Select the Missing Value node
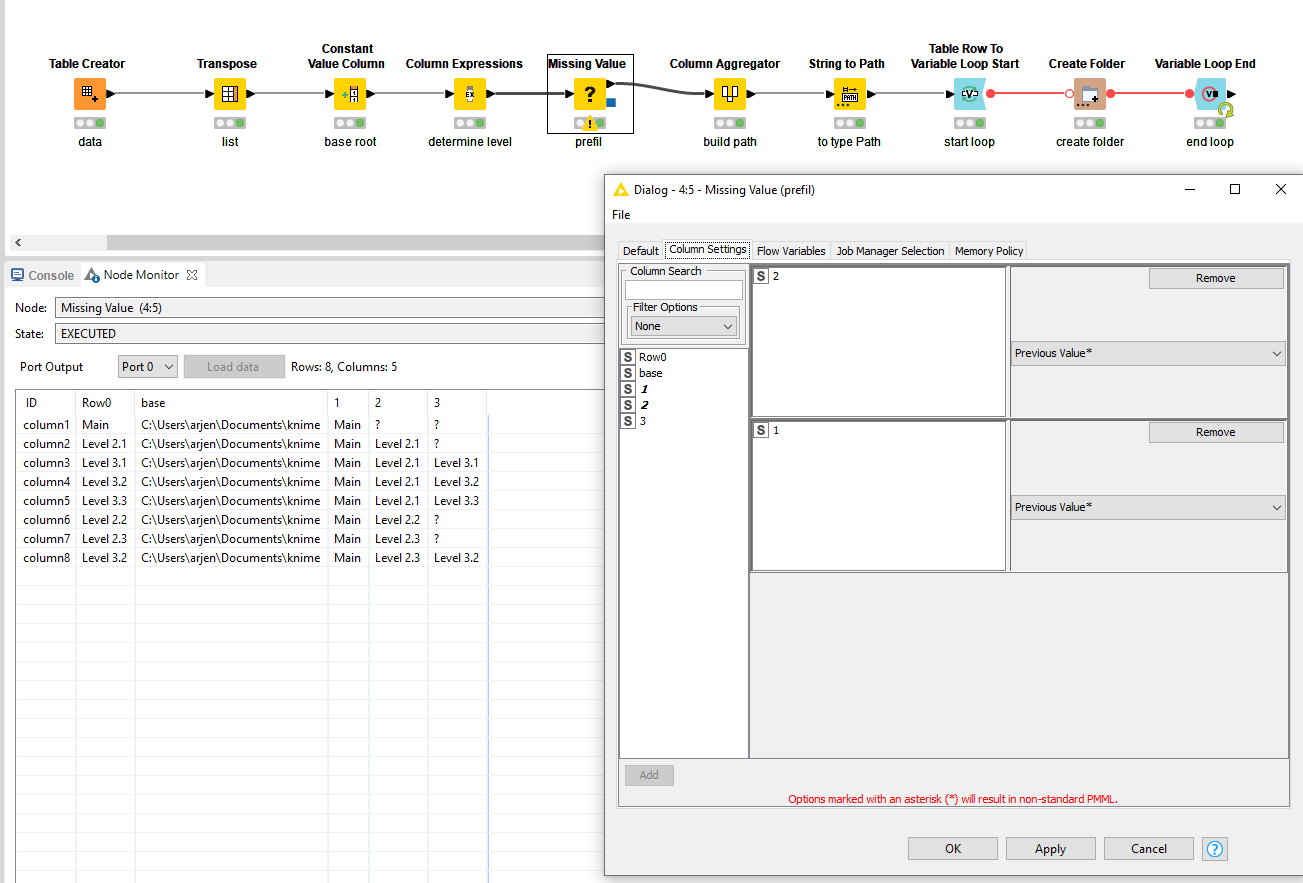The width and height of the screenshot is (1303, 883). click(x=589, y=94)
